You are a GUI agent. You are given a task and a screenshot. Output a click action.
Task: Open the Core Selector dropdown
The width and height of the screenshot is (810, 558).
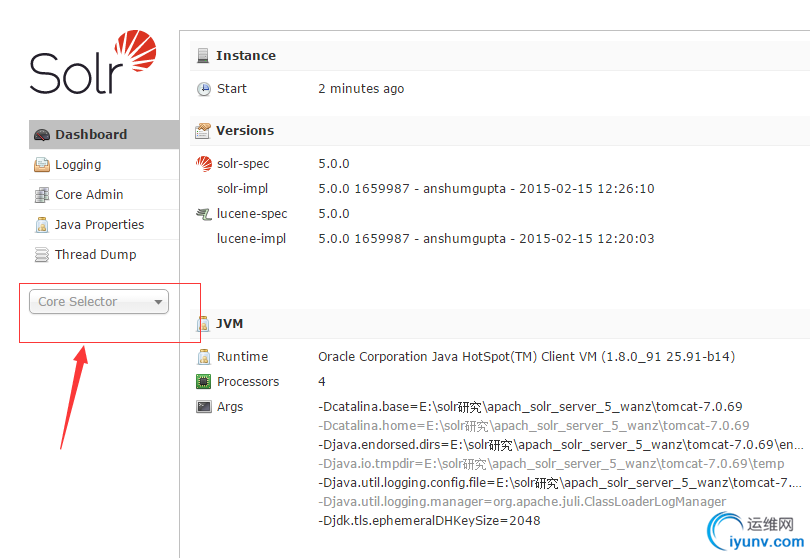point(99,302)
